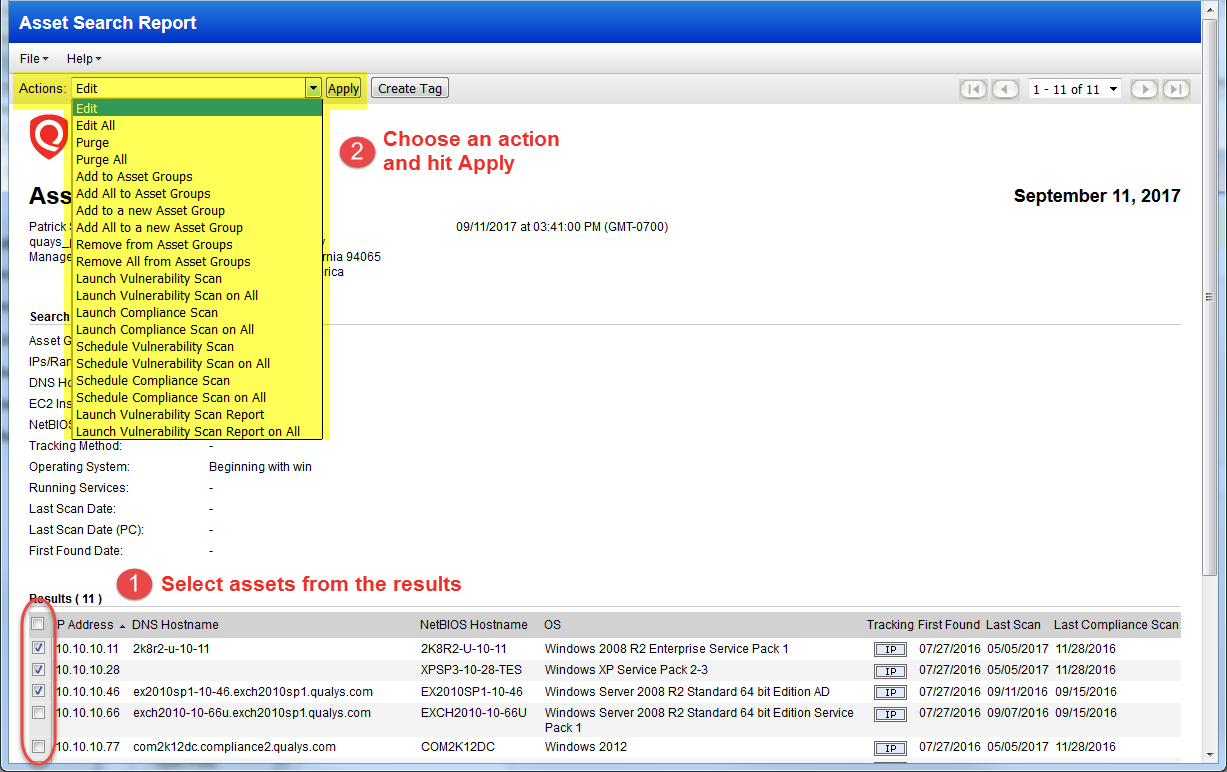Open the Actions dropdown list
This screenshot has width=1227, height=772.
tap(311, 87)
